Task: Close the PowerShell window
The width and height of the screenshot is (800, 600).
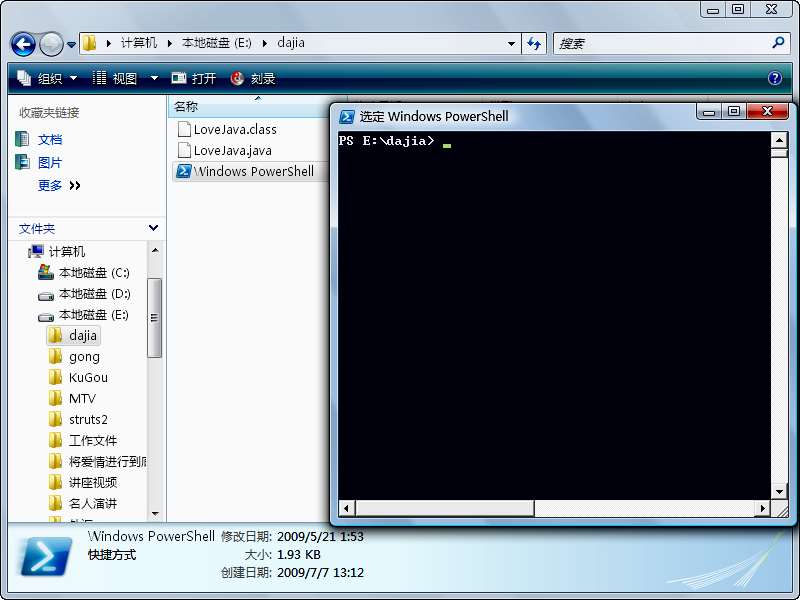Action: coord(767,112)
